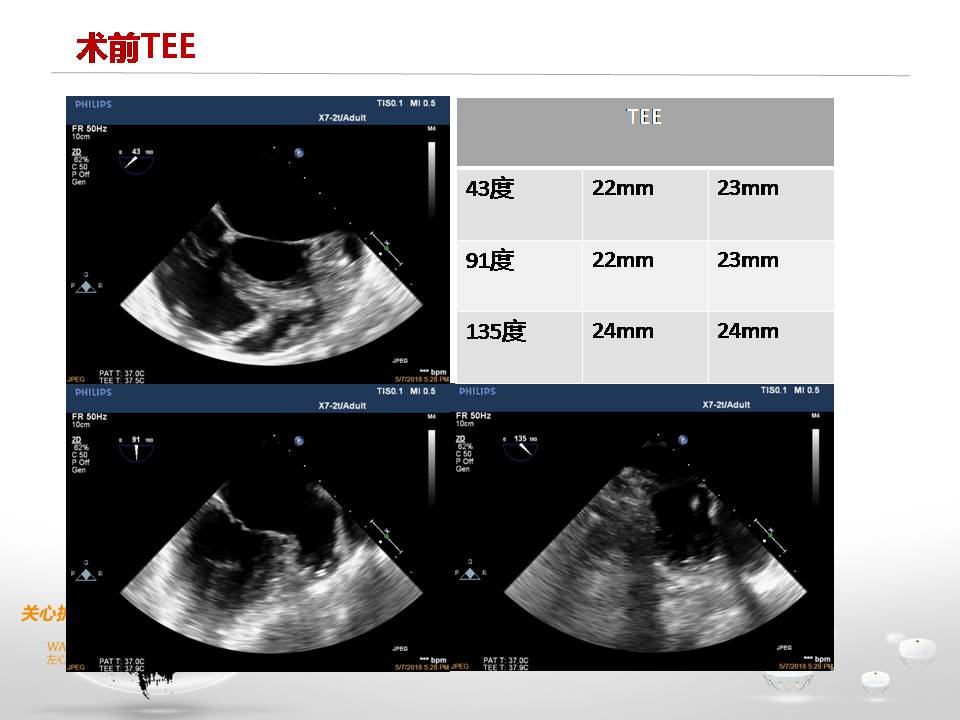Screen dimensions: 960x720
Task: Click X7-2t/Adult label in bottom-right ultrasound
Action: click(726, 405)
